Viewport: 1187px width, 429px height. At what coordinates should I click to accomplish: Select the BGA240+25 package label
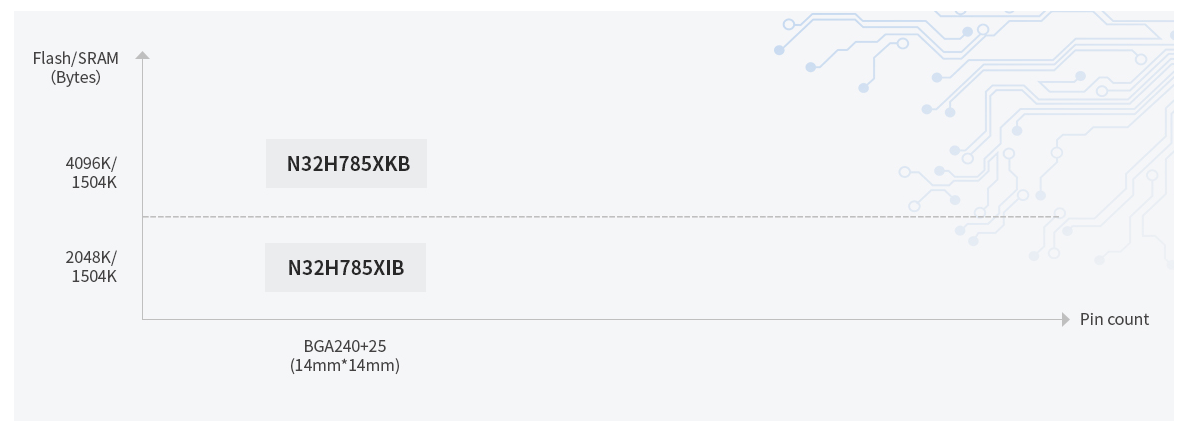coord(345,346)
